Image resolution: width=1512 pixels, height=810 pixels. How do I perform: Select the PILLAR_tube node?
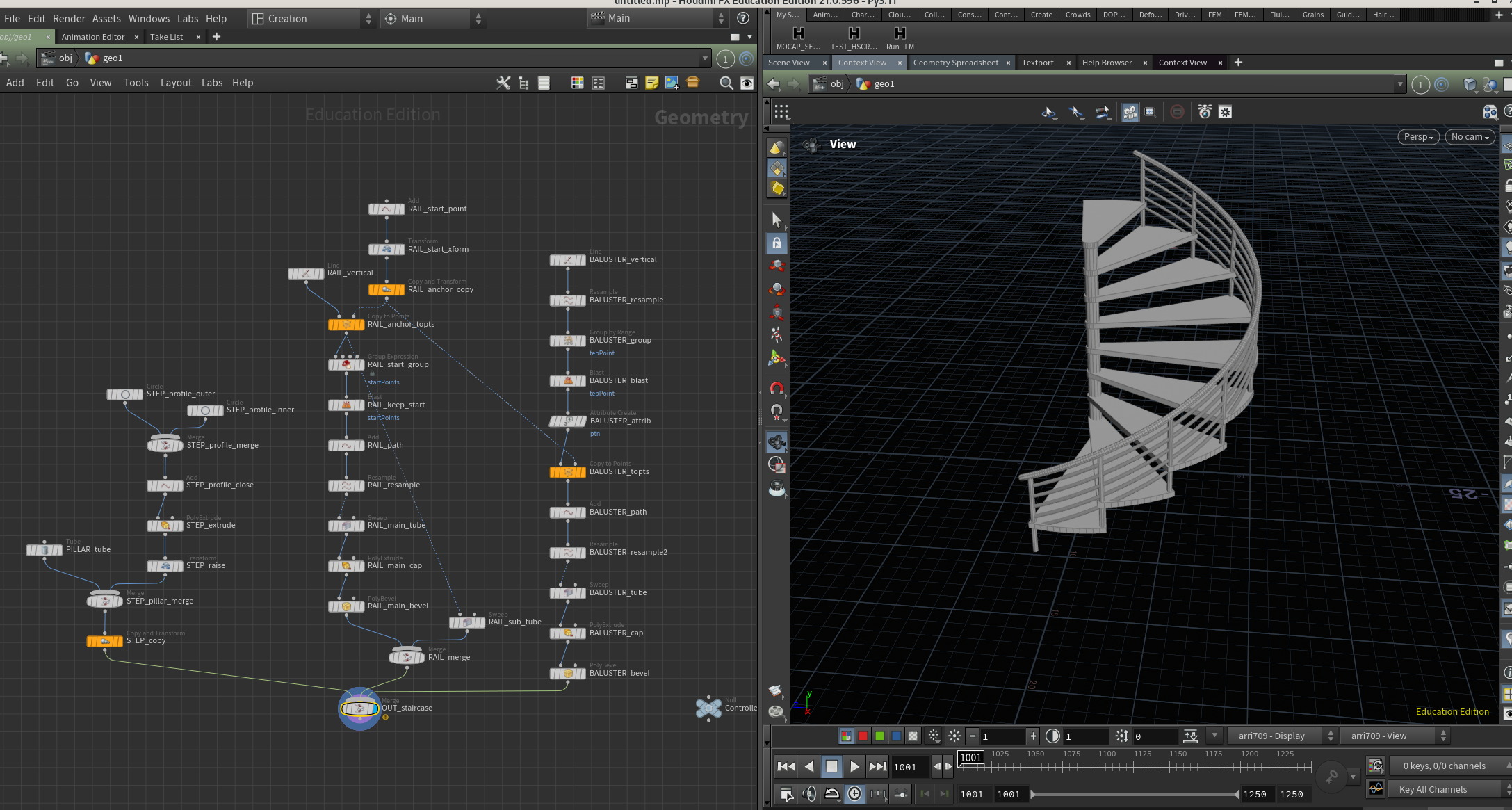(44, 550)
